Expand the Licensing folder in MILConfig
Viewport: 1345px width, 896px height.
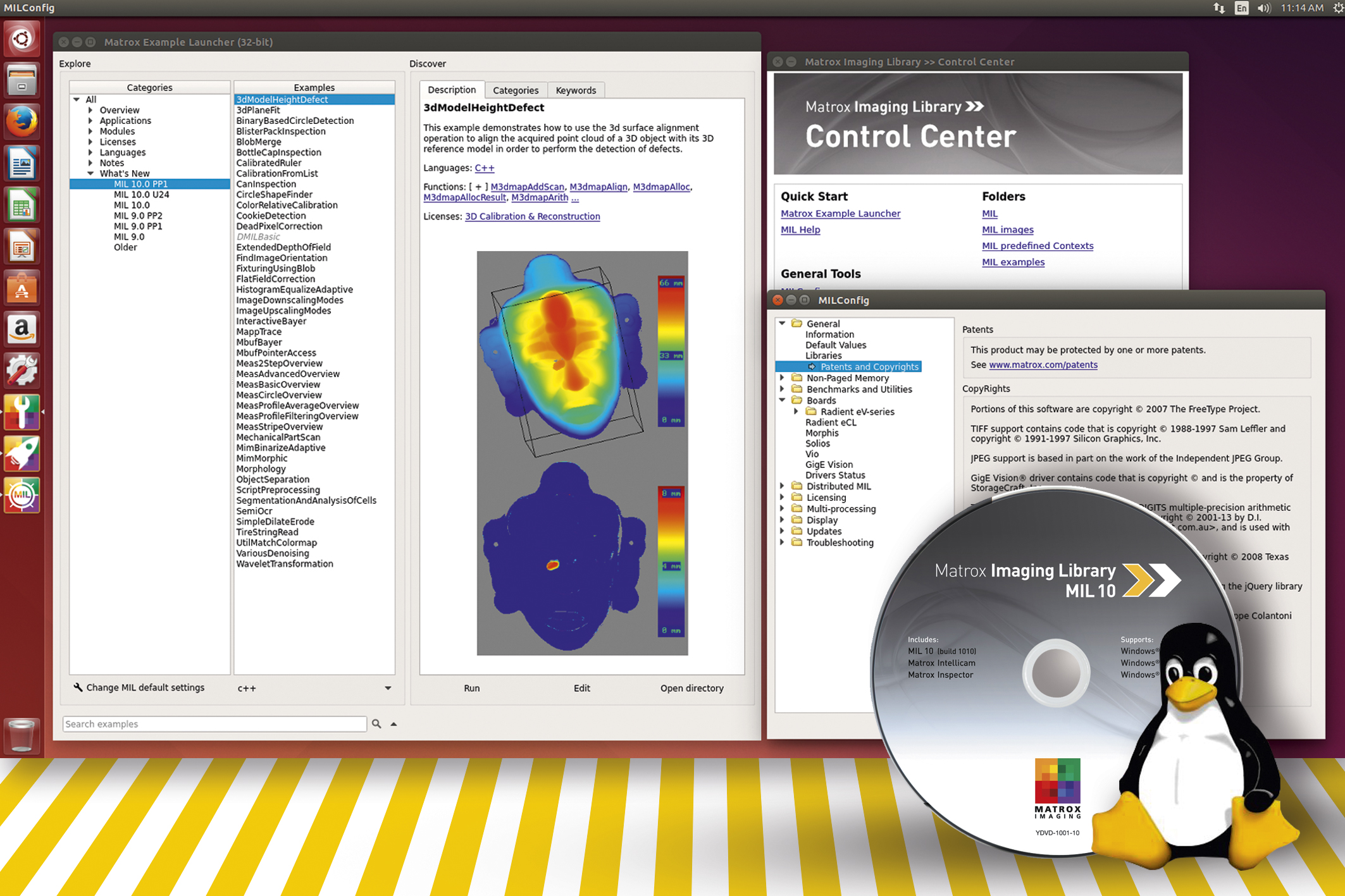point(783,498)
